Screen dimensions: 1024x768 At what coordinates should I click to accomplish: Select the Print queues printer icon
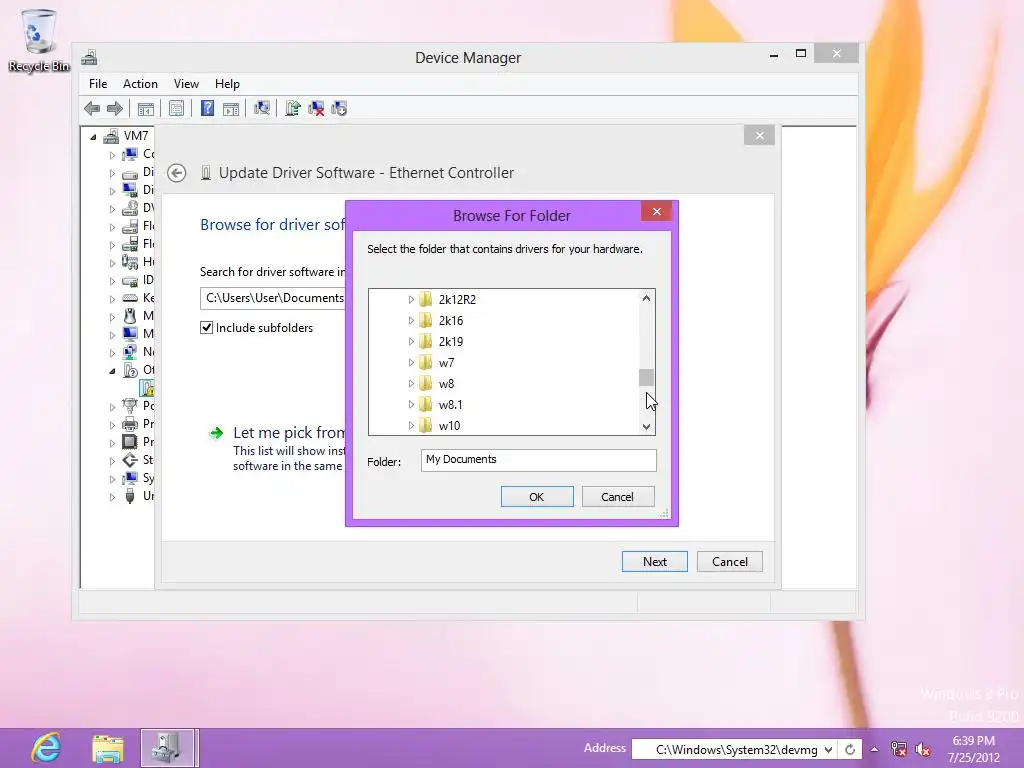click(131, 424)
